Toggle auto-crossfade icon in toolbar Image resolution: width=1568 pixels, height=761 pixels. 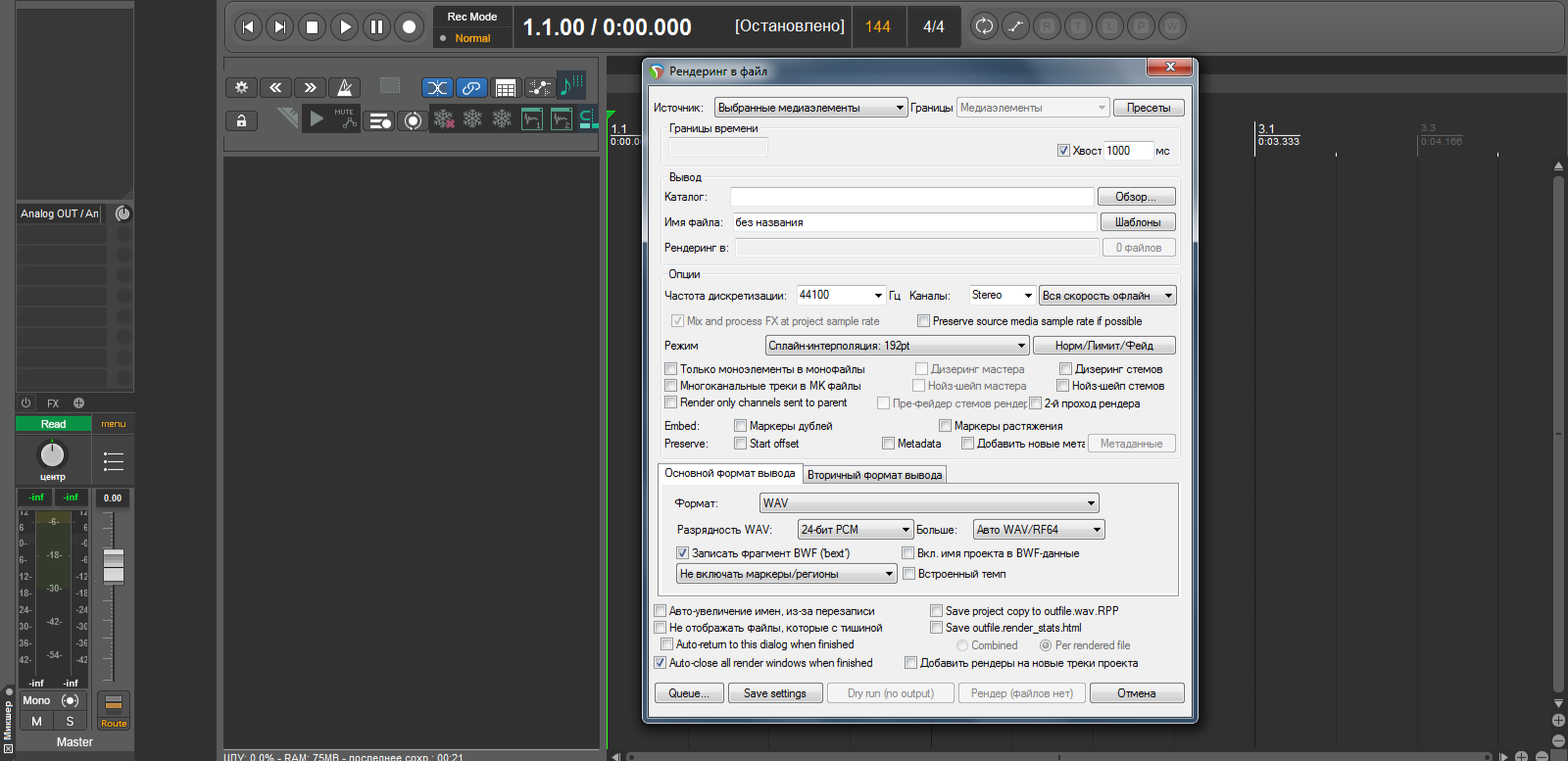coord(437,88)
